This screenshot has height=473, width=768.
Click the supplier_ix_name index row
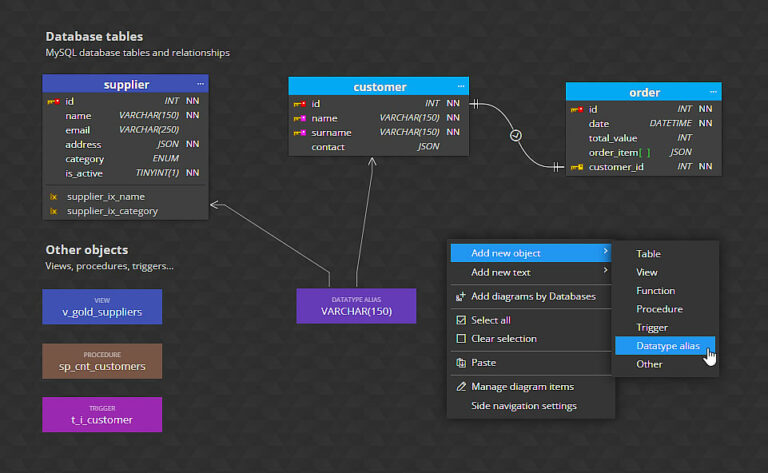point(125,196)
